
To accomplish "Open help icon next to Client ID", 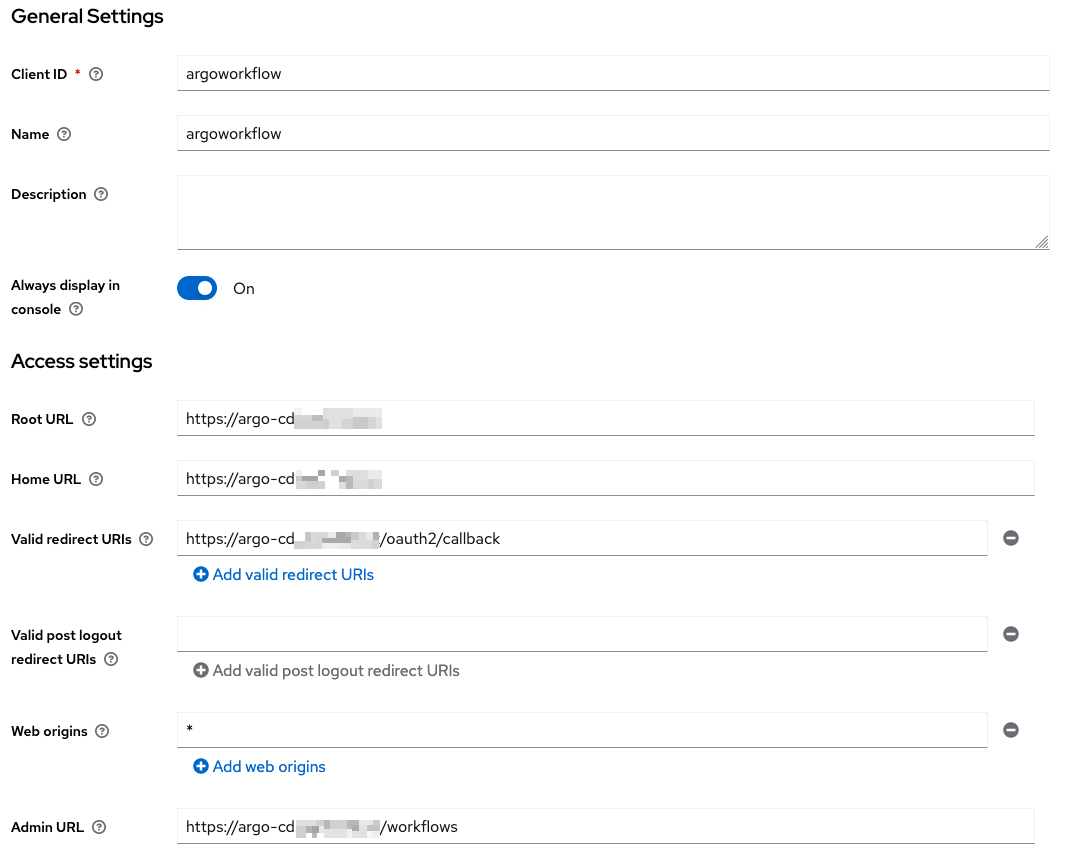I will pyautogui.click(x=96, y=74).
